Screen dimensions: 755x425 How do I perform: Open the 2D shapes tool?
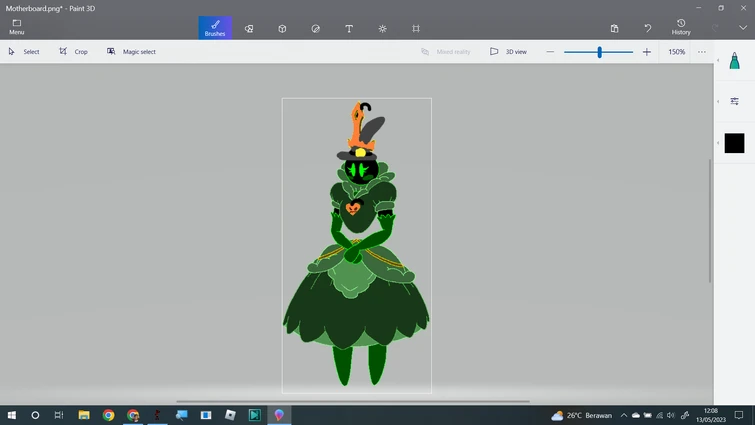pos(249,29)
